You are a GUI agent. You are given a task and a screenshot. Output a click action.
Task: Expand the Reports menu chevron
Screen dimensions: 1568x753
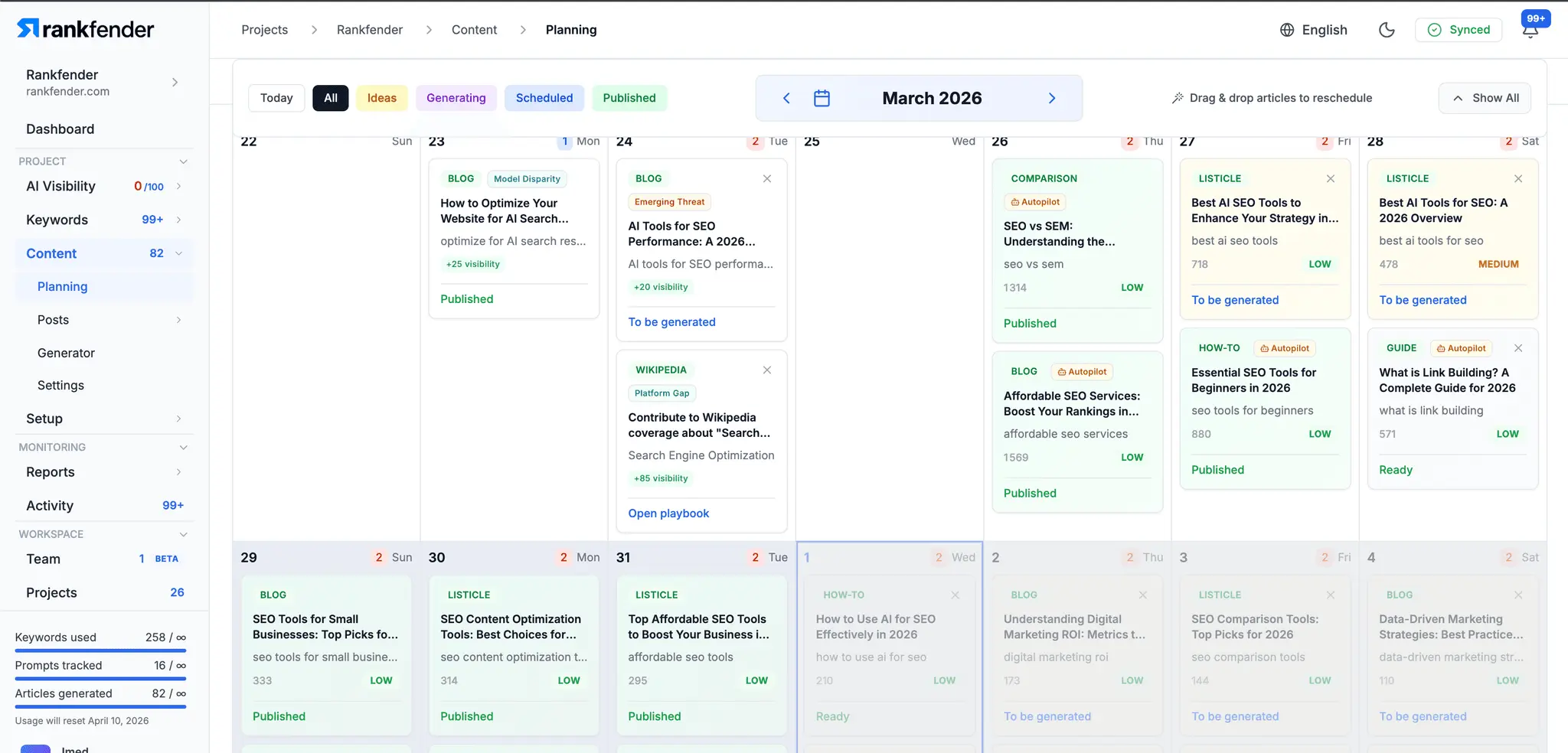point(178,472)
